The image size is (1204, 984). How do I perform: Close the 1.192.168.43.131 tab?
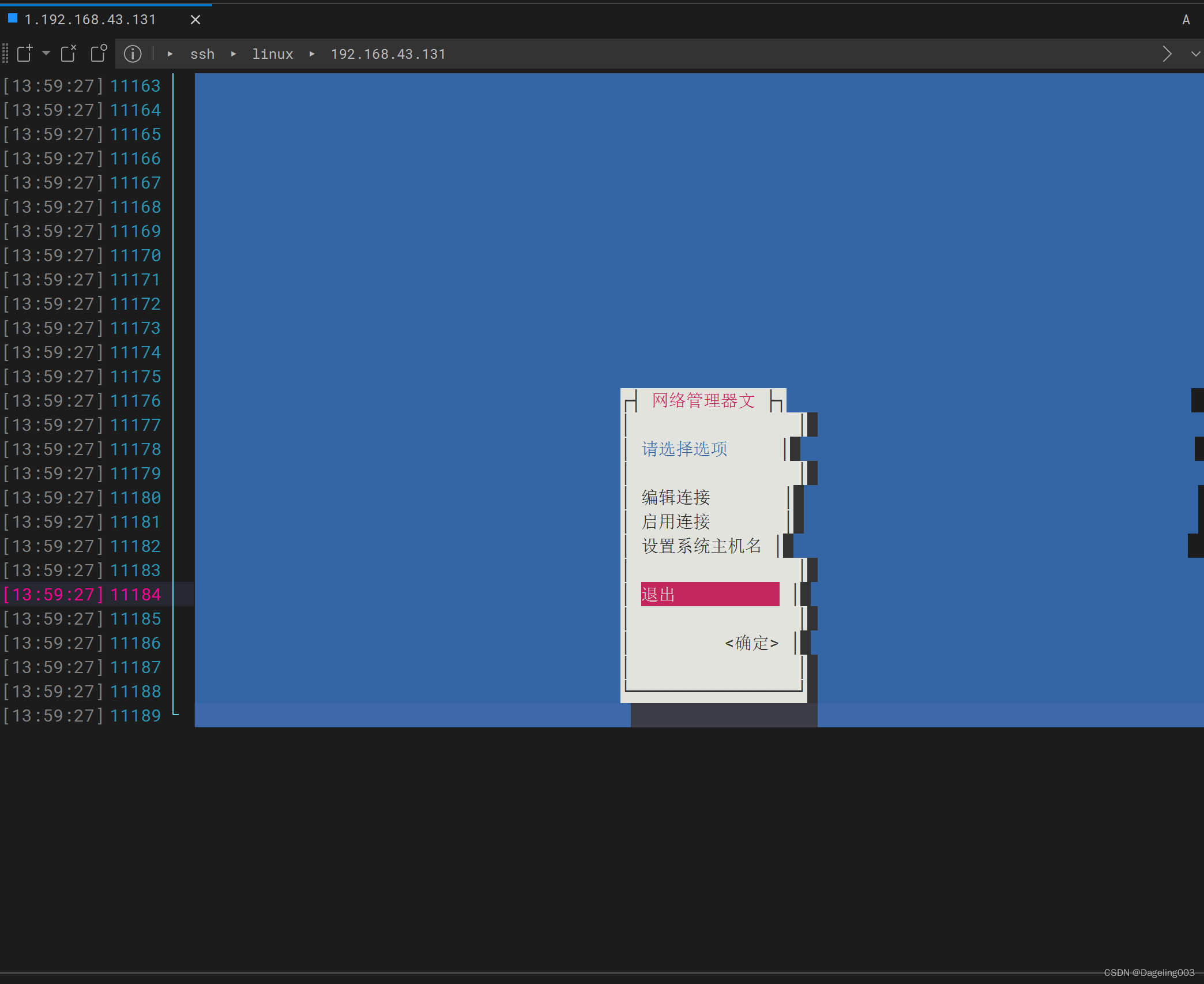[x=195, y=20]
